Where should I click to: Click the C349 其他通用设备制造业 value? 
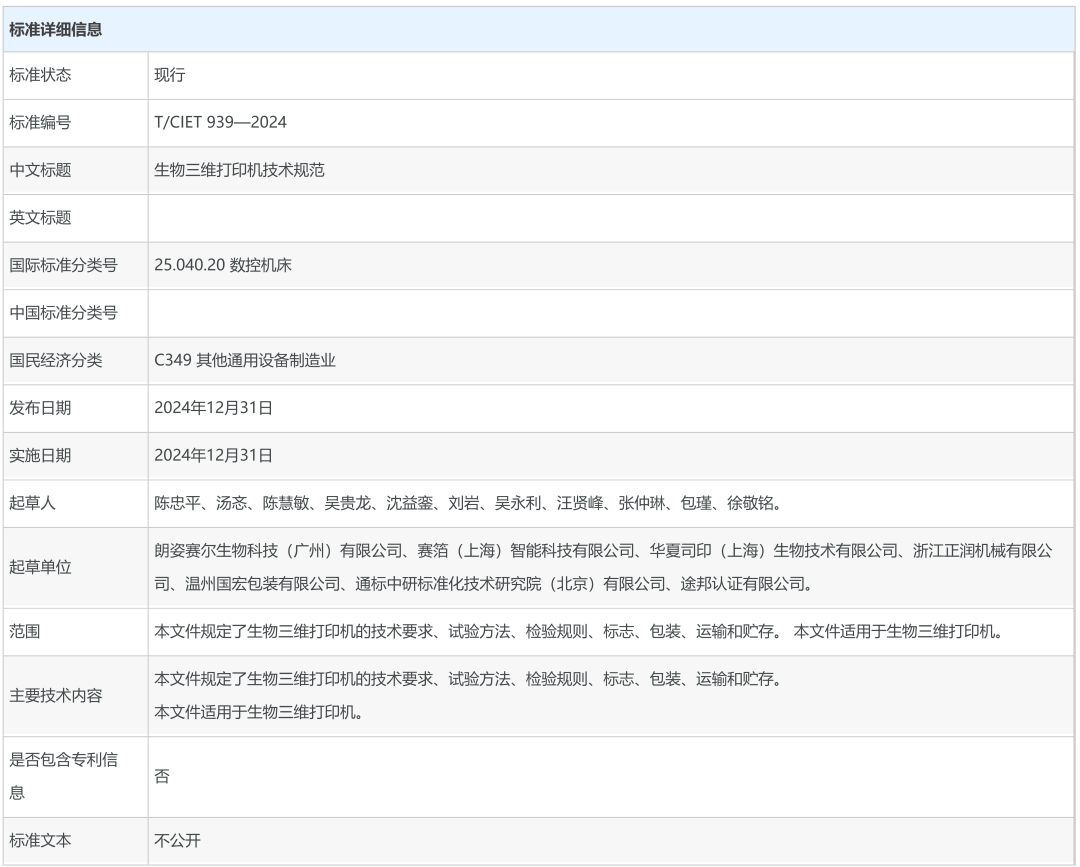point(245,361)
